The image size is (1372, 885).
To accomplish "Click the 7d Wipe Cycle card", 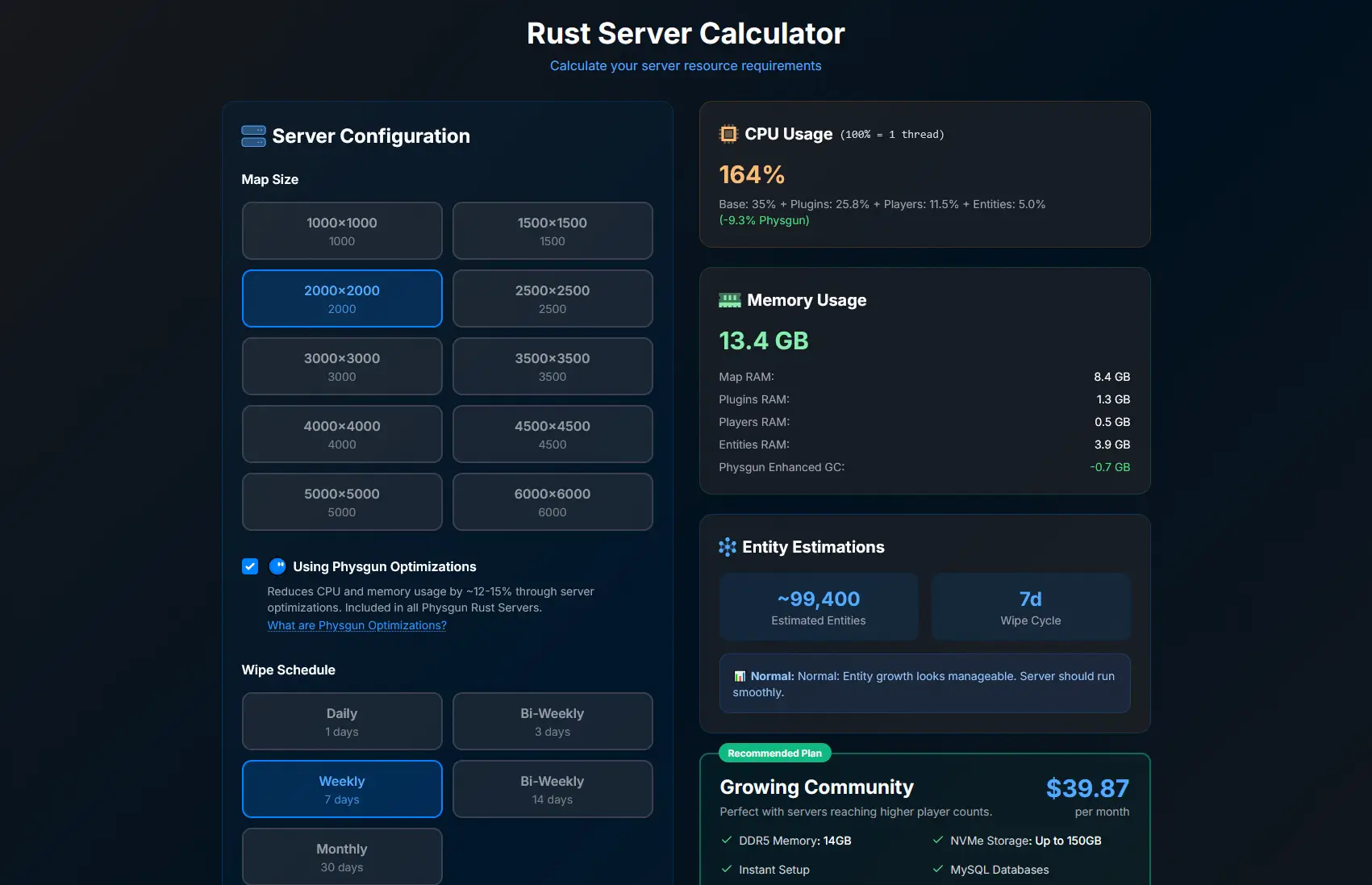I will tap(1031, 606).
